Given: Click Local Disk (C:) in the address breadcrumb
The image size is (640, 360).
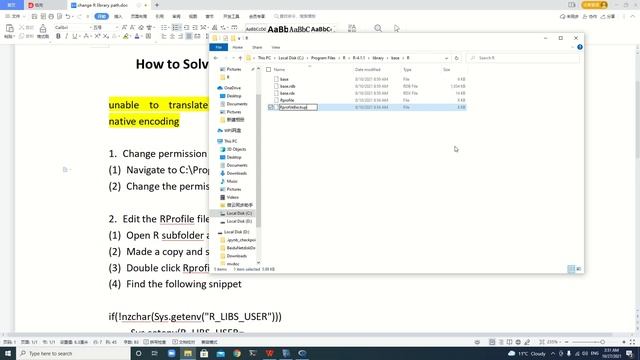Looking at the screenshot, I should point(291,58).
